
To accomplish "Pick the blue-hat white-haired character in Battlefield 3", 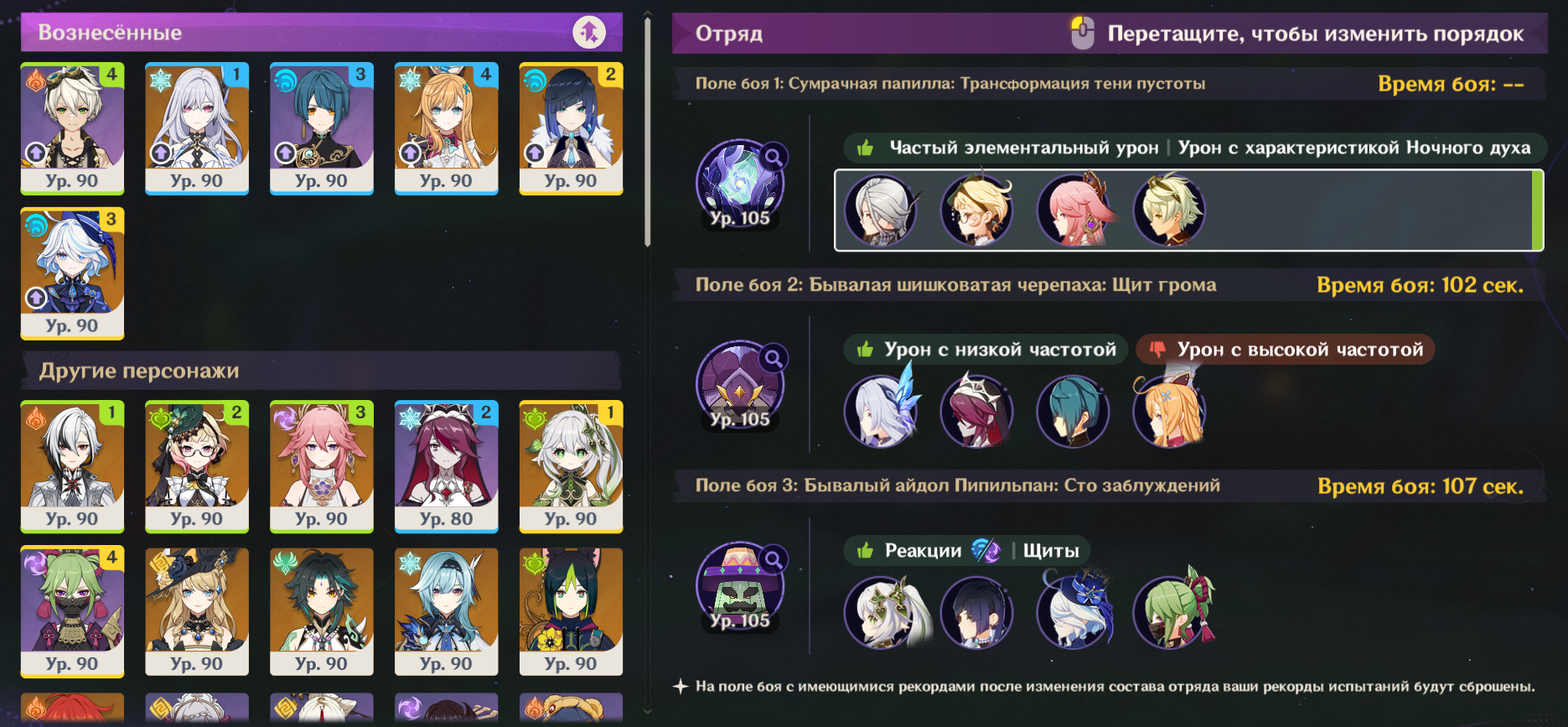I will (1074, 612).
